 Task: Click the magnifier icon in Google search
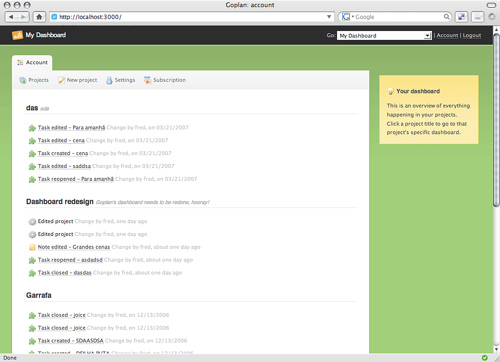pos(446,17)
